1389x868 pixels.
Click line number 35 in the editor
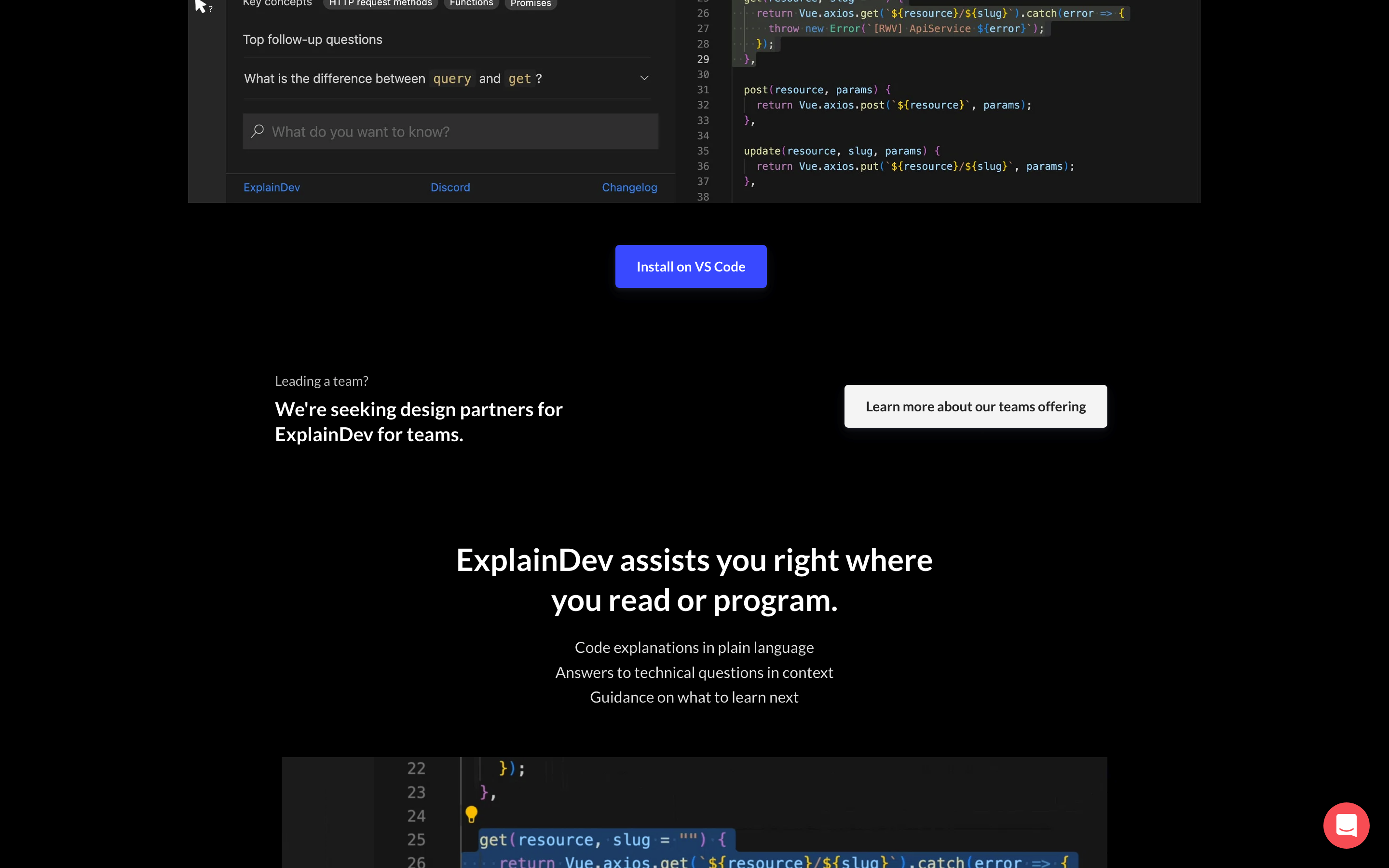703,151
